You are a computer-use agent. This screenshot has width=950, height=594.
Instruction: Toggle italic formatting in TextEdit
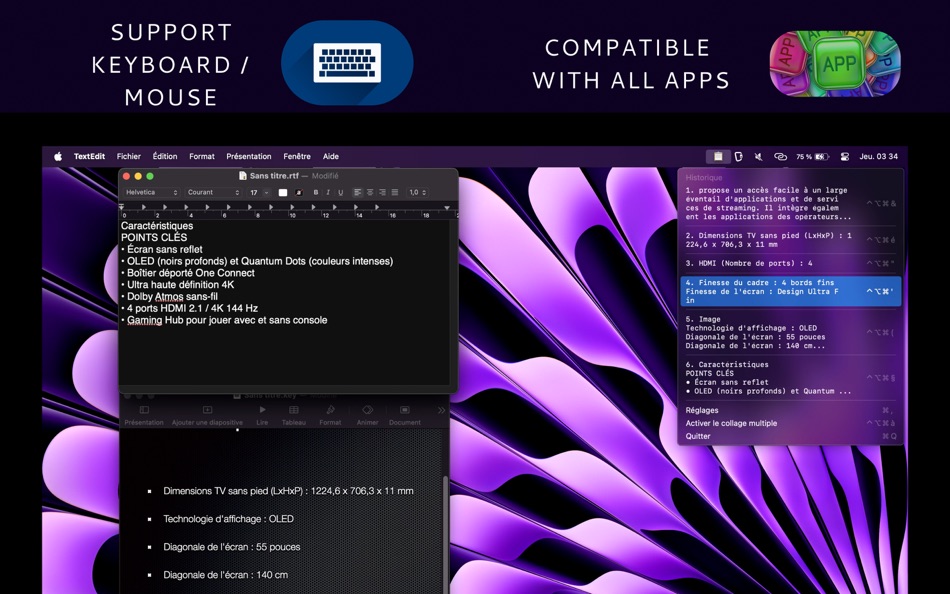[328, 192]
